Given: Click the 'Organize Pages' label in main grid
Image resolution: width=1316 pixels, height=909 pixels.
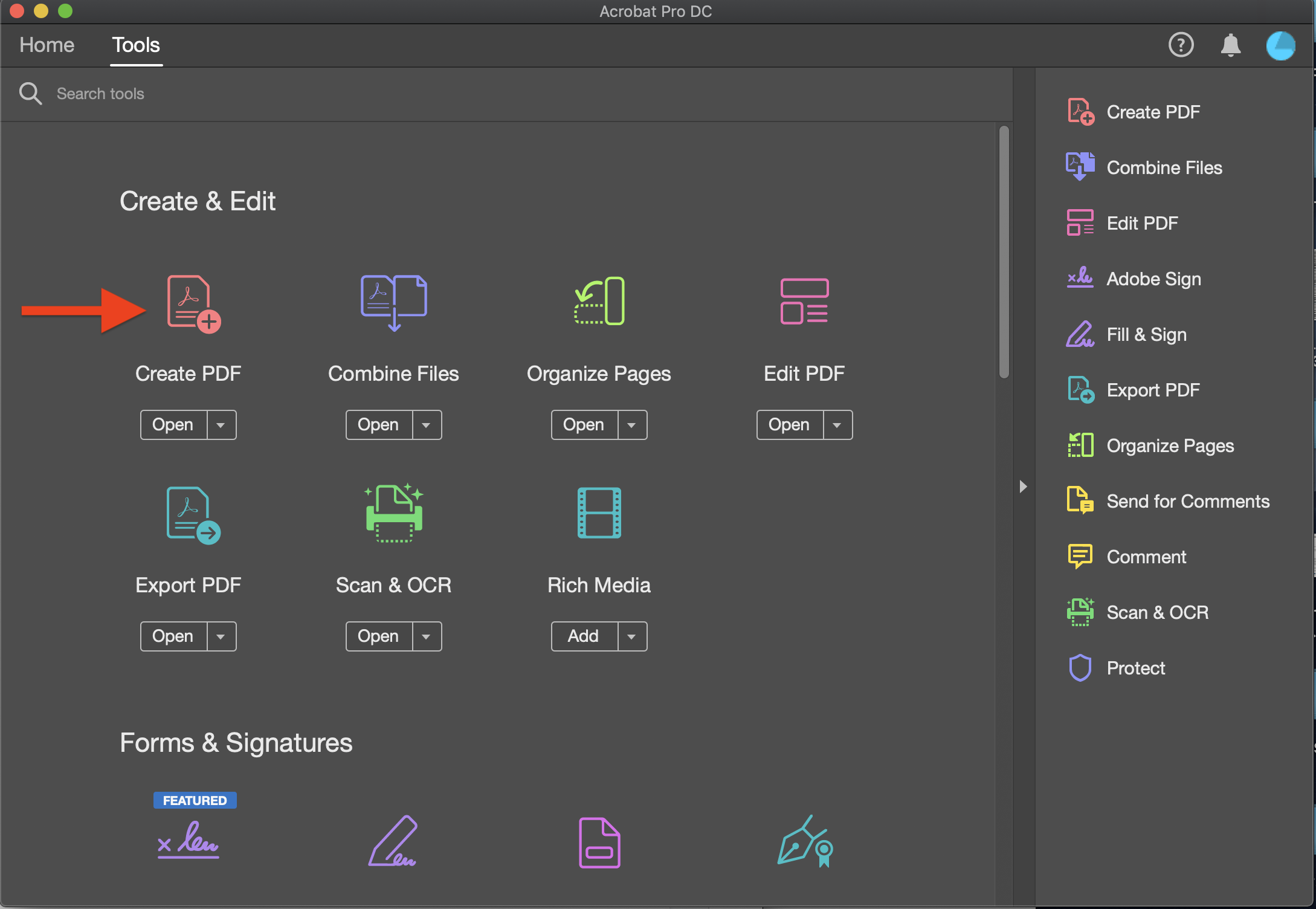Looking at the screenshot, I should click(x=599, y=374).
